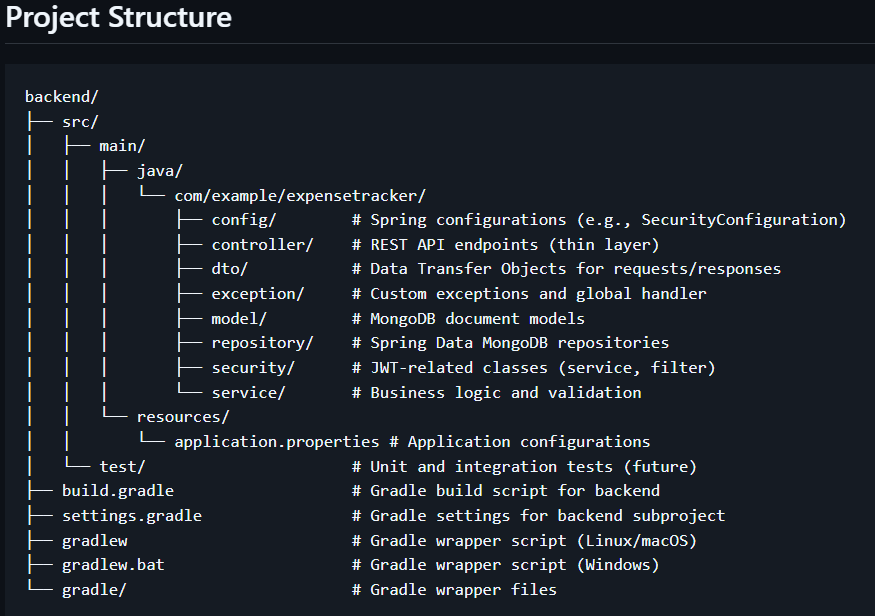875x616 pixels.
Task: Click the service/ folder entry
Action: (248, 392)
